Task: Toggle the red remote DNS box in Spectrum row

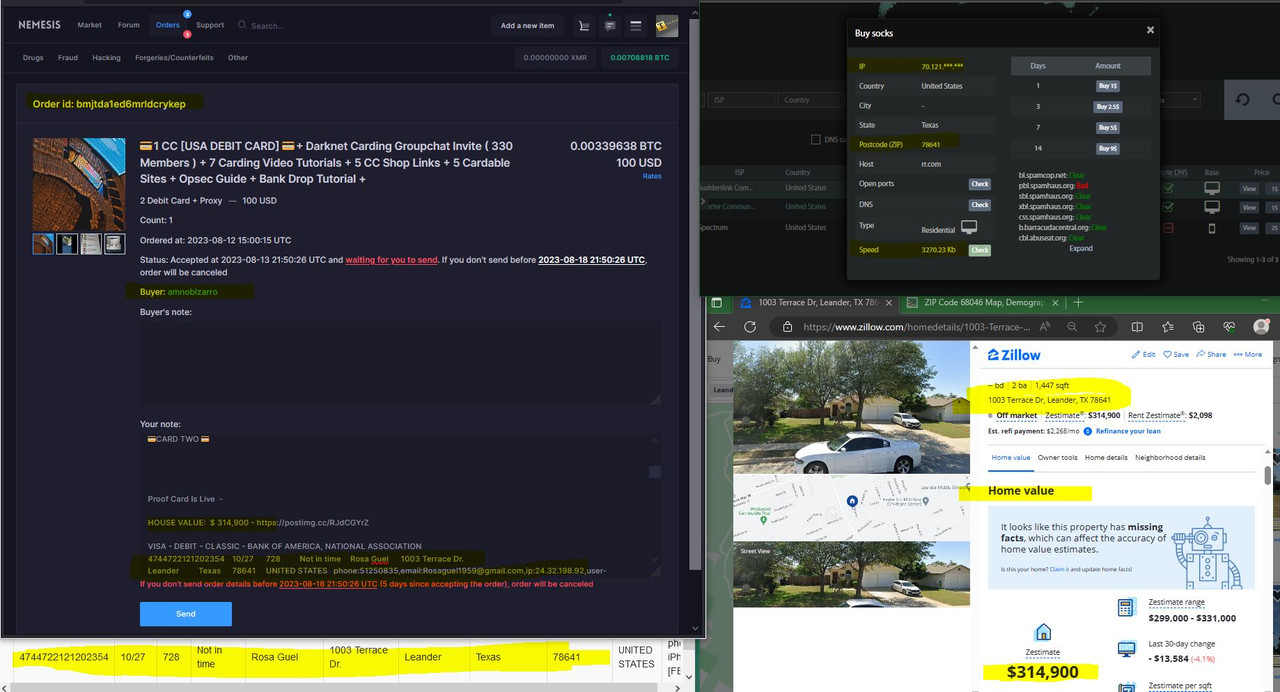Action: pyautogui.click(x=1167, y=228)
